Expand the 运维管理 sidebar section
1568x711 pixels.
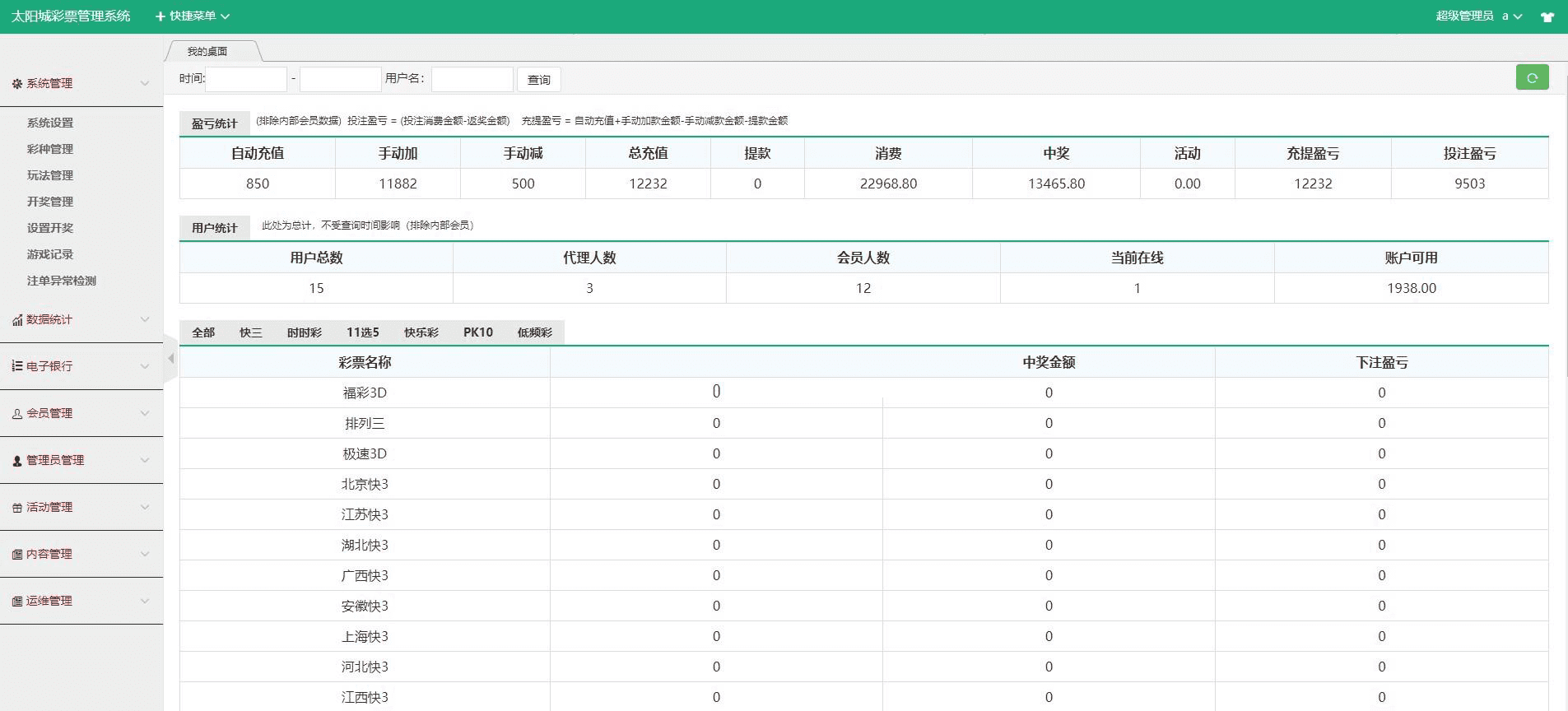tap(81, 602)
